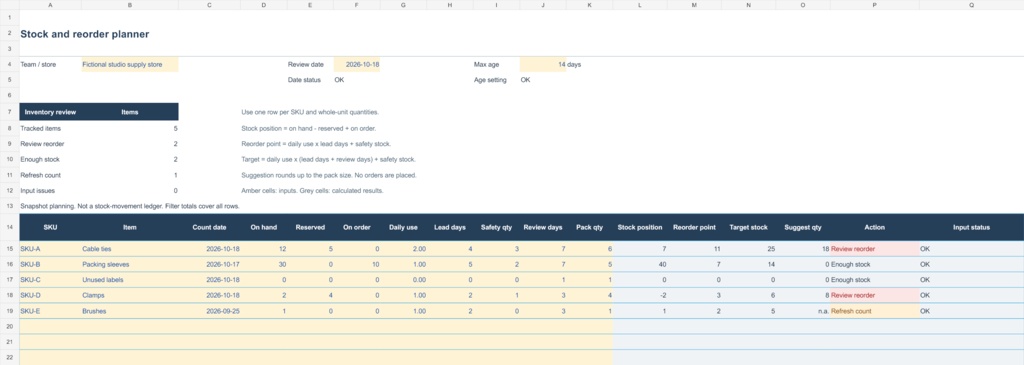The width and height of the screenshot is (1024, 365).
Task: Click the SKU-B cell
Action: pos(50,264)
